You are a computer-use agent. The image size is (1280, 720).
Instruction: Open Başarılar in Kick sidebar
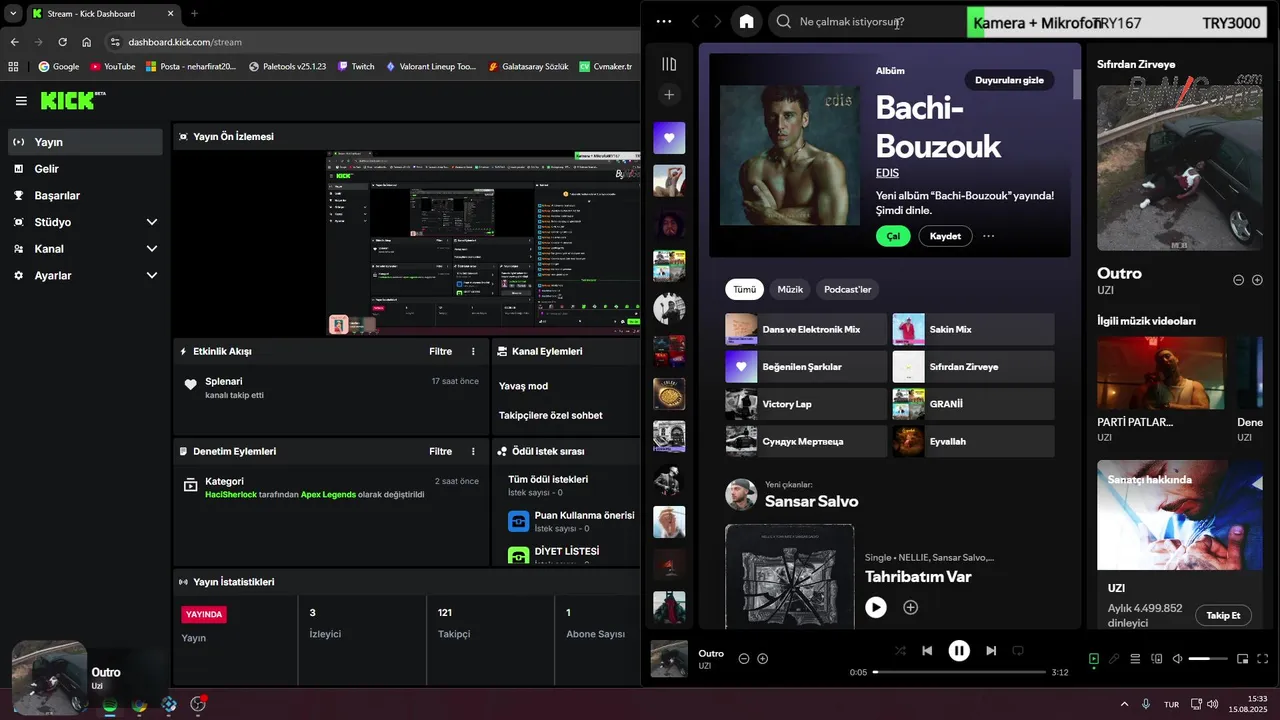[85, 196]
